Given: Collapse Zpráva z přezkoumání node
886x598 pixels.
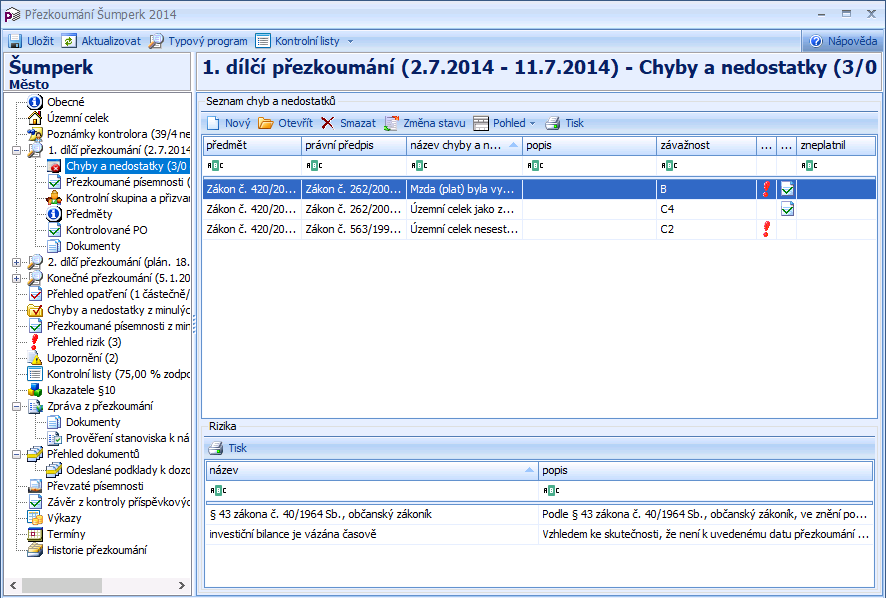Looking at the screenshot, I should pyautogui.click(x=16, y=406).
